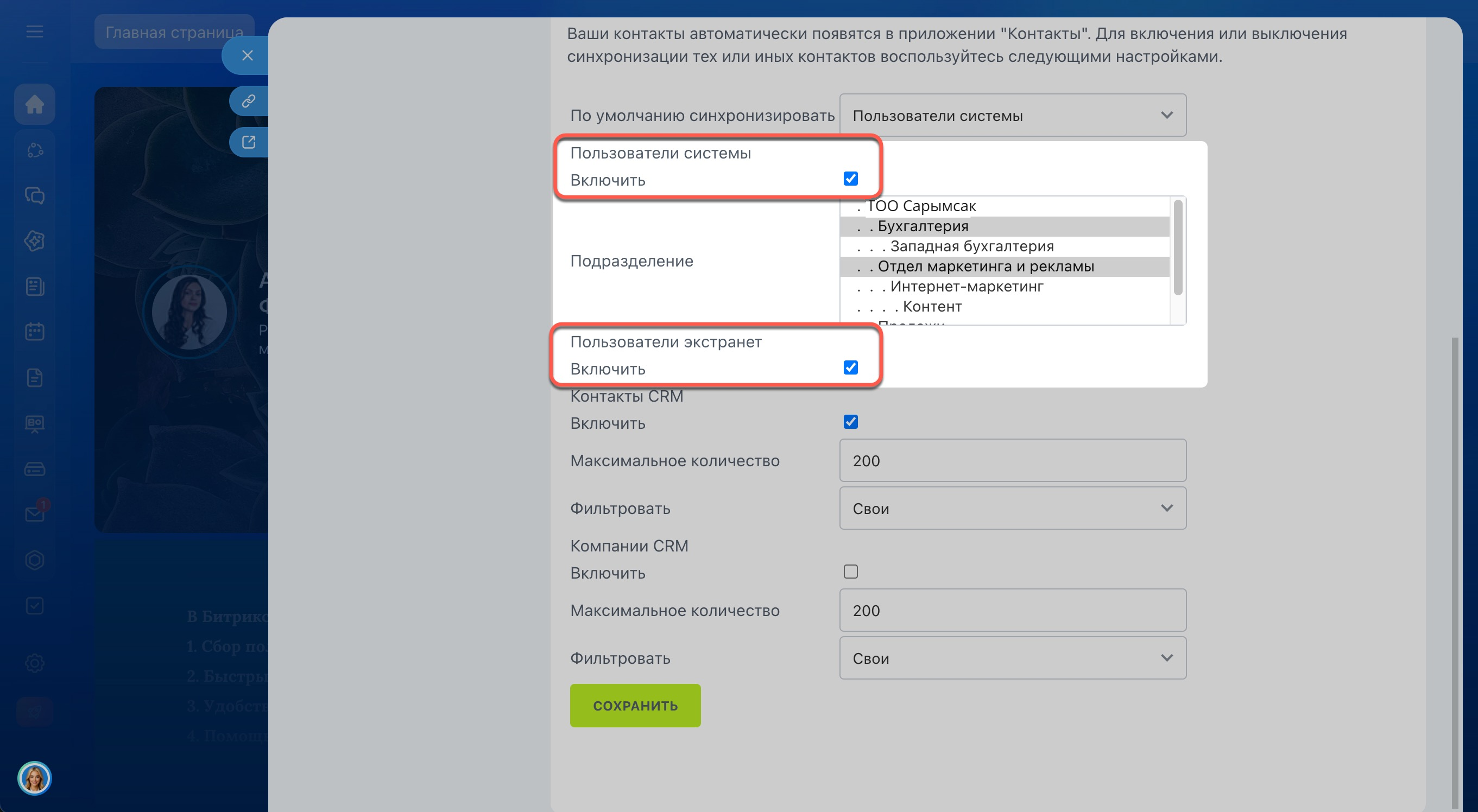
Task: Select Отдел маркетинга и рекламы department
Action: (x=1005, y=266)
